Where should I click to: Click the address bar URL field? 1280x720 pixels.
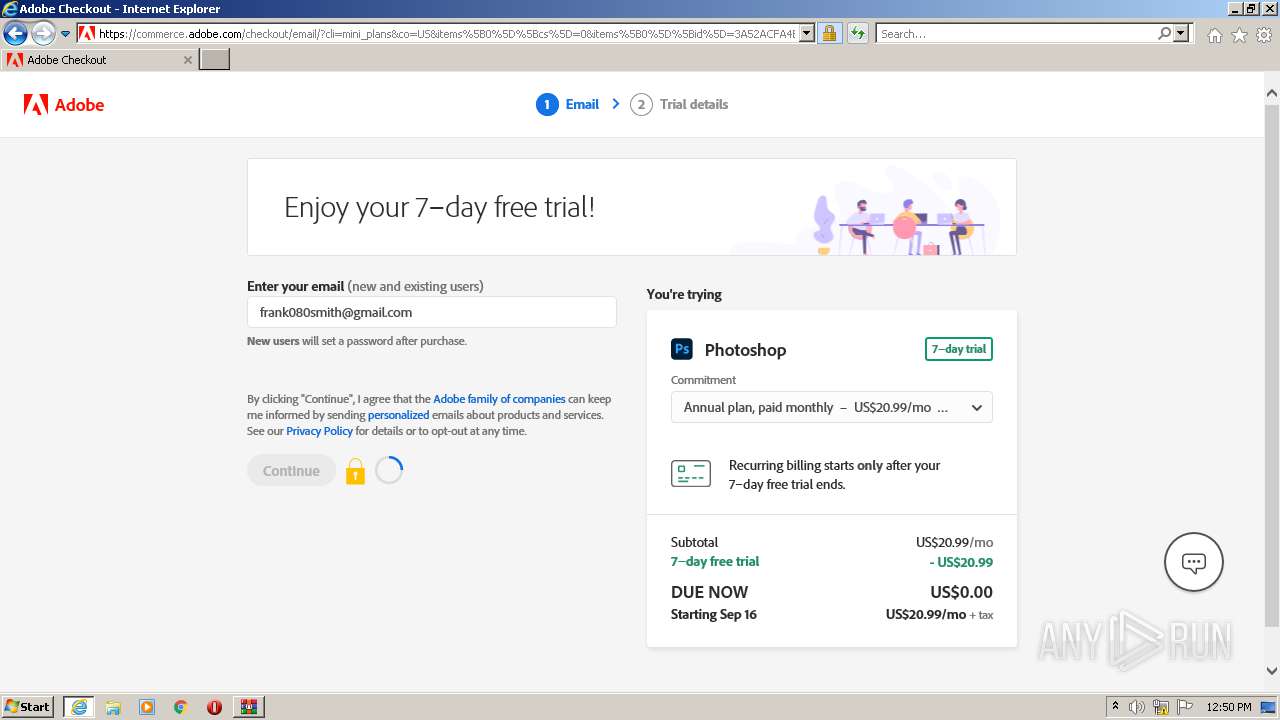(x=446, y=33)
